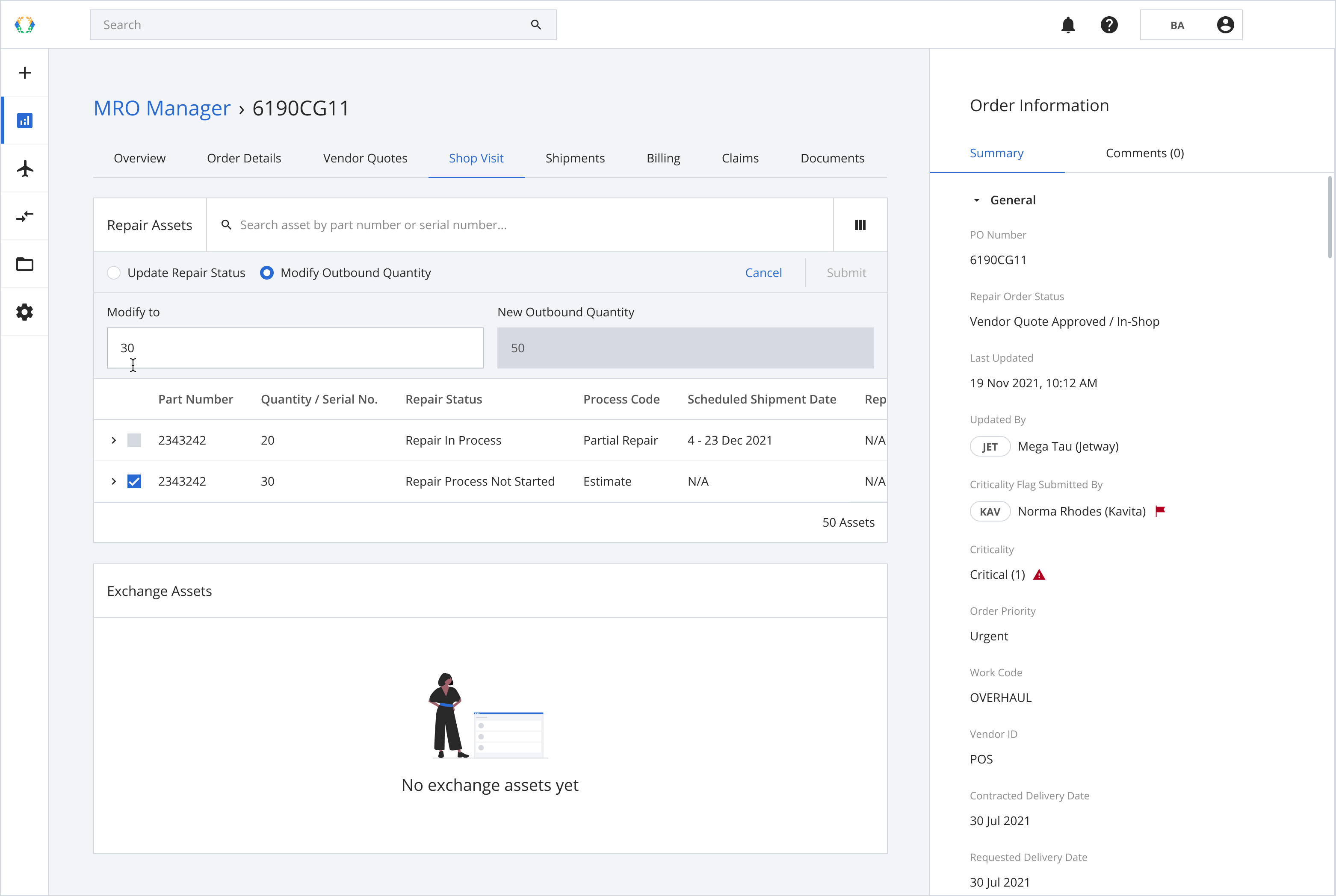Click the Partial Repair process code cell
This screenshot has height=896, width=1336.
click(x=620, y=440)
